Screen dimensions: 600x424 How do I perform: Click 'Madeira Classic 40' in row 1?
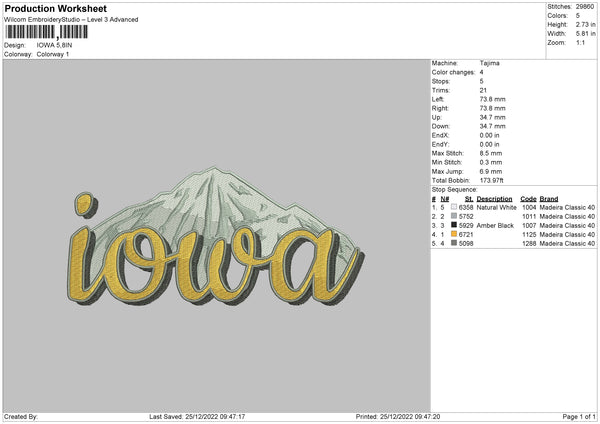pos(567,207)
